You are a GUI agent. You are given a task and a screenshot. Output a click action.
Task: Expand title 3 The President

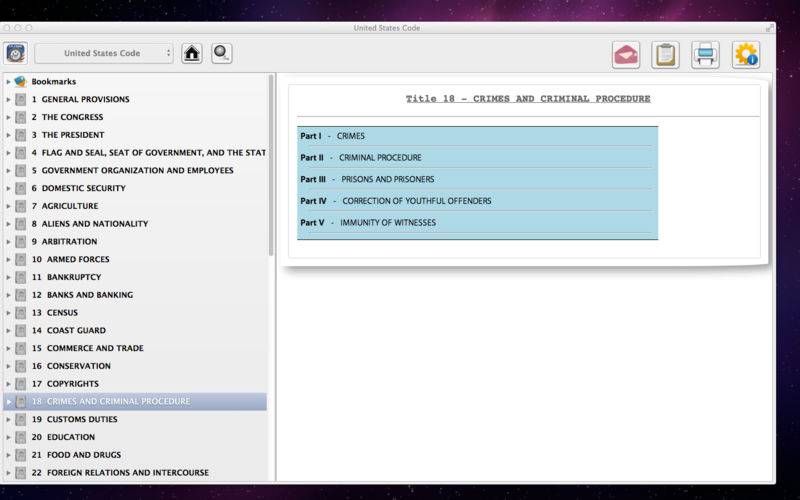(x=8, y=135)
